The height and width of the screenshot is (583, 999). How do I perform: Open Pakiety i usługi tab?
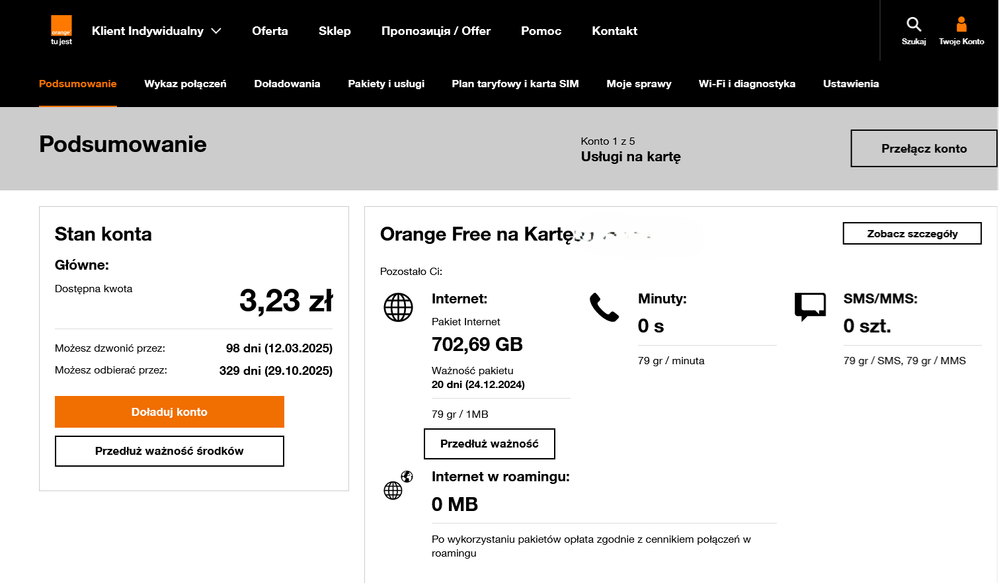386,84
